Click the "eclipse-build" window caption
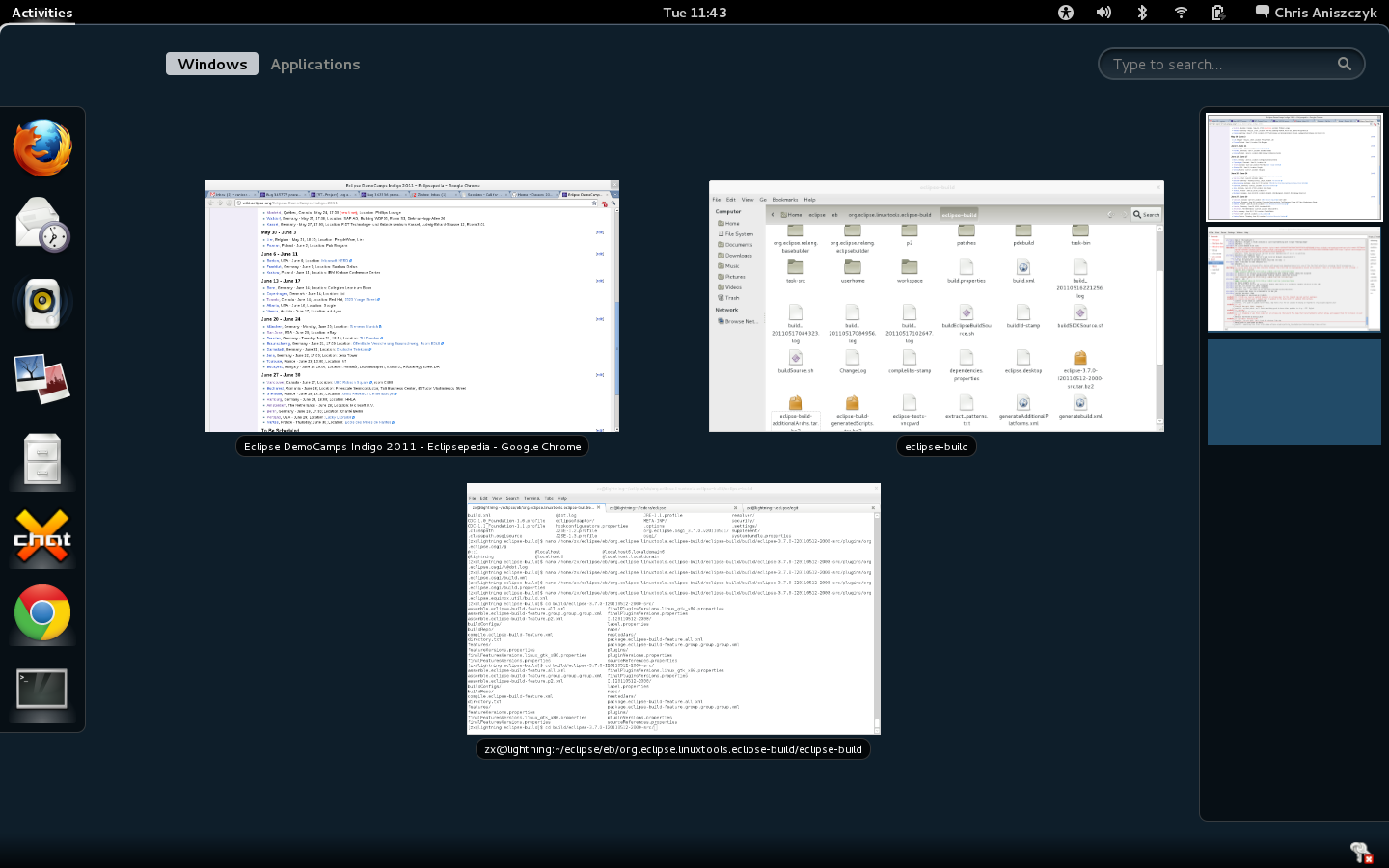The height and width of the screenshot is (868, 1389). (937, 447)
